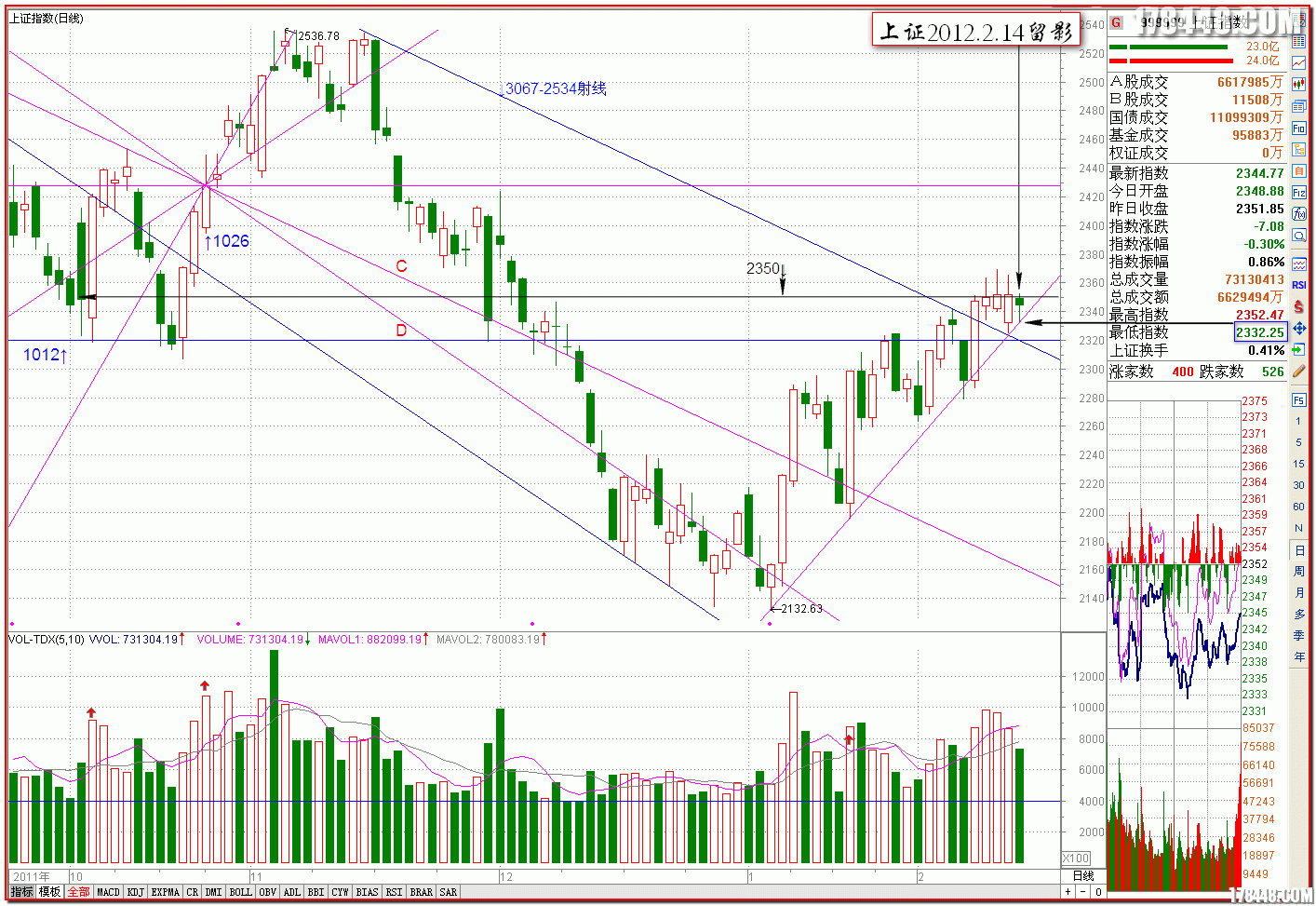The image size is (1316, 906).
Task: Select the 日 daily period
Action: point(1299,550)
